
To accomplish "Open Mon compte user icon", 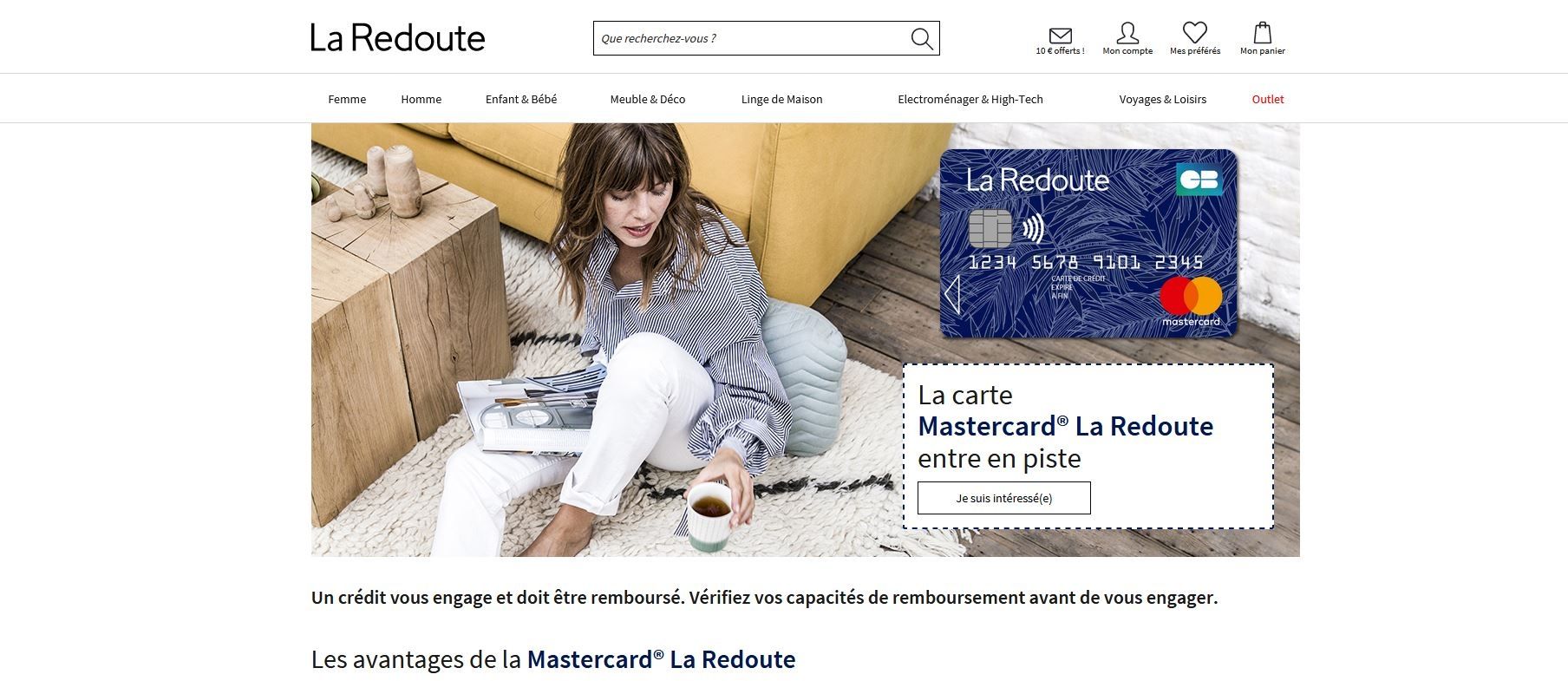I will pos(1127,33).
